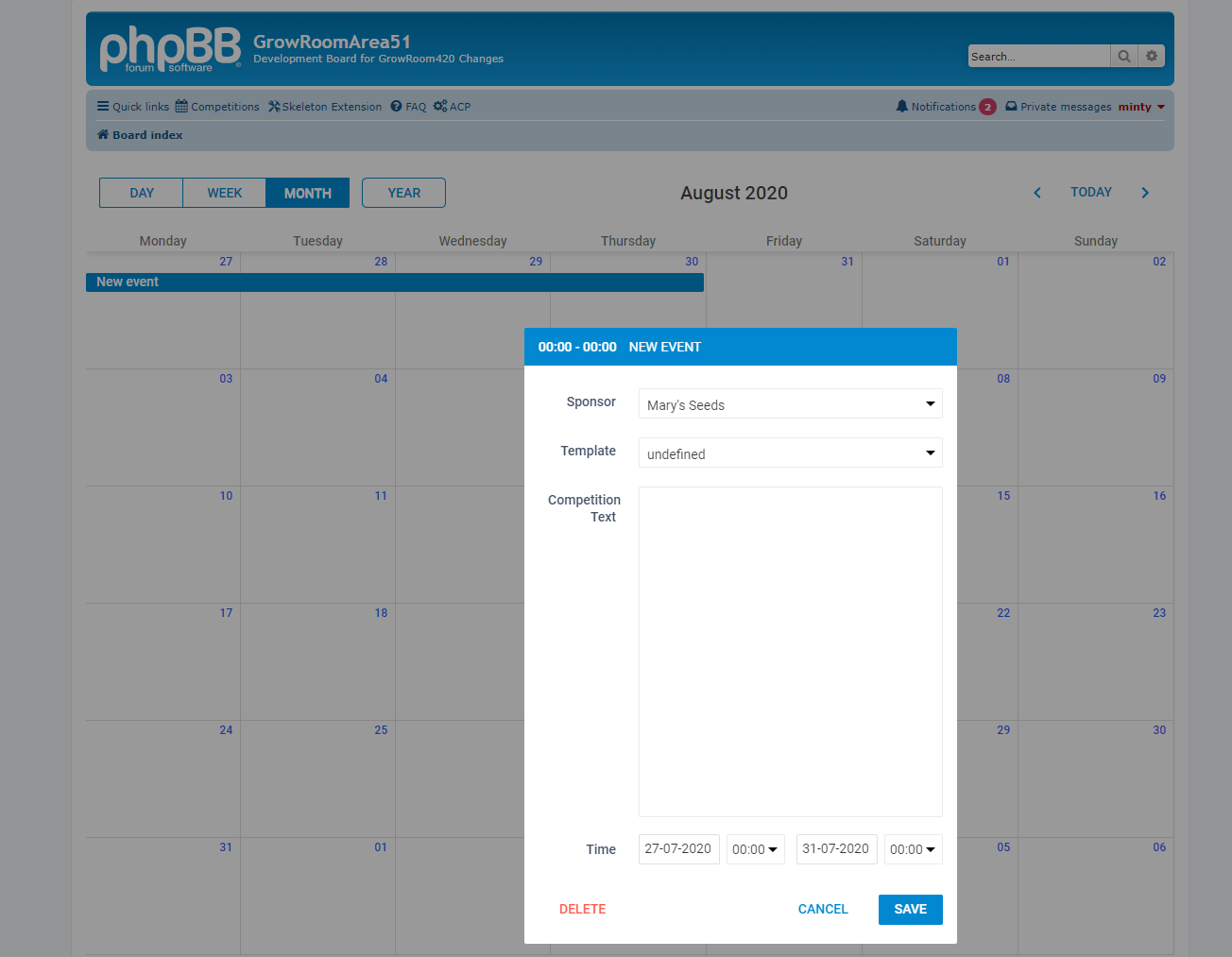Click the Board index home icon
The image size is (1232, 957).
(103, 135)
